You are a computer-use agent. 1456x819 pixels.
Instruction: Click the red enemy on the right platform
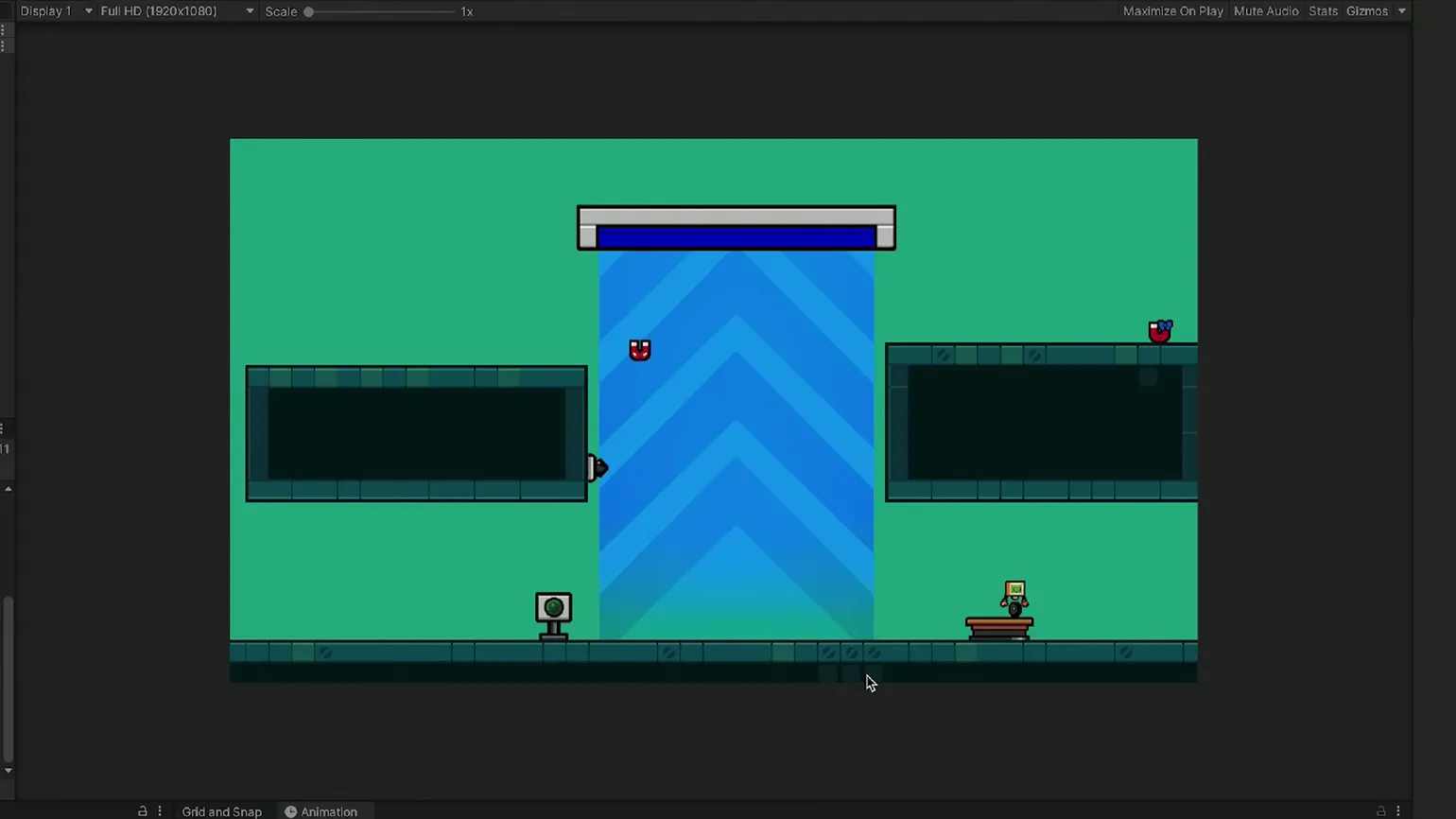coord(1160,331)
